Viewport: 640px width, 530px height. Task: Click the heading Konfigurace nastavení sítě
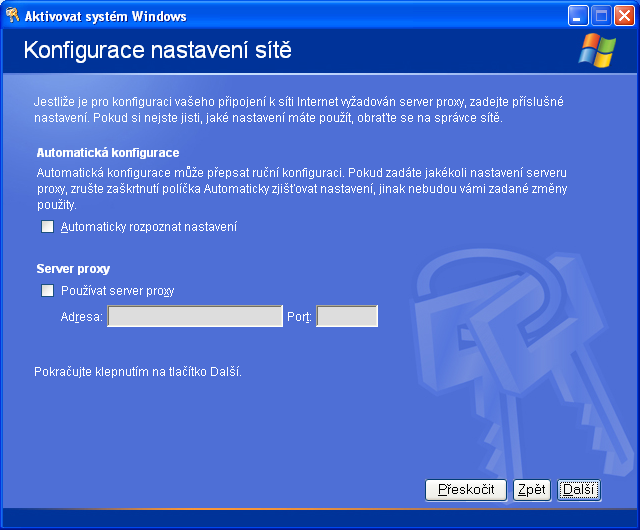(158, 50)
